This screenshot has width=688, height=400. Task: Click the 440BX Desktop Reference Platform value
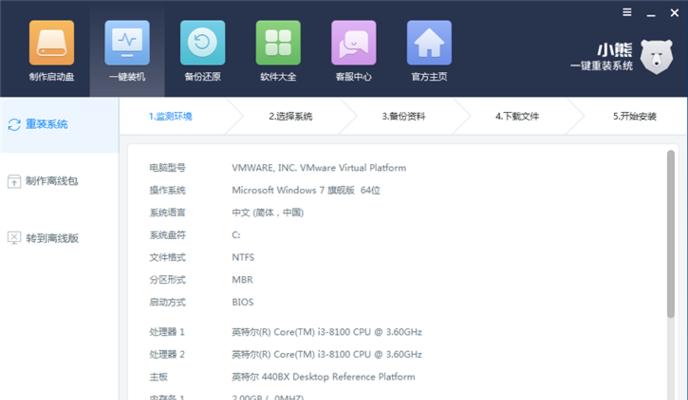pos(323,376)
